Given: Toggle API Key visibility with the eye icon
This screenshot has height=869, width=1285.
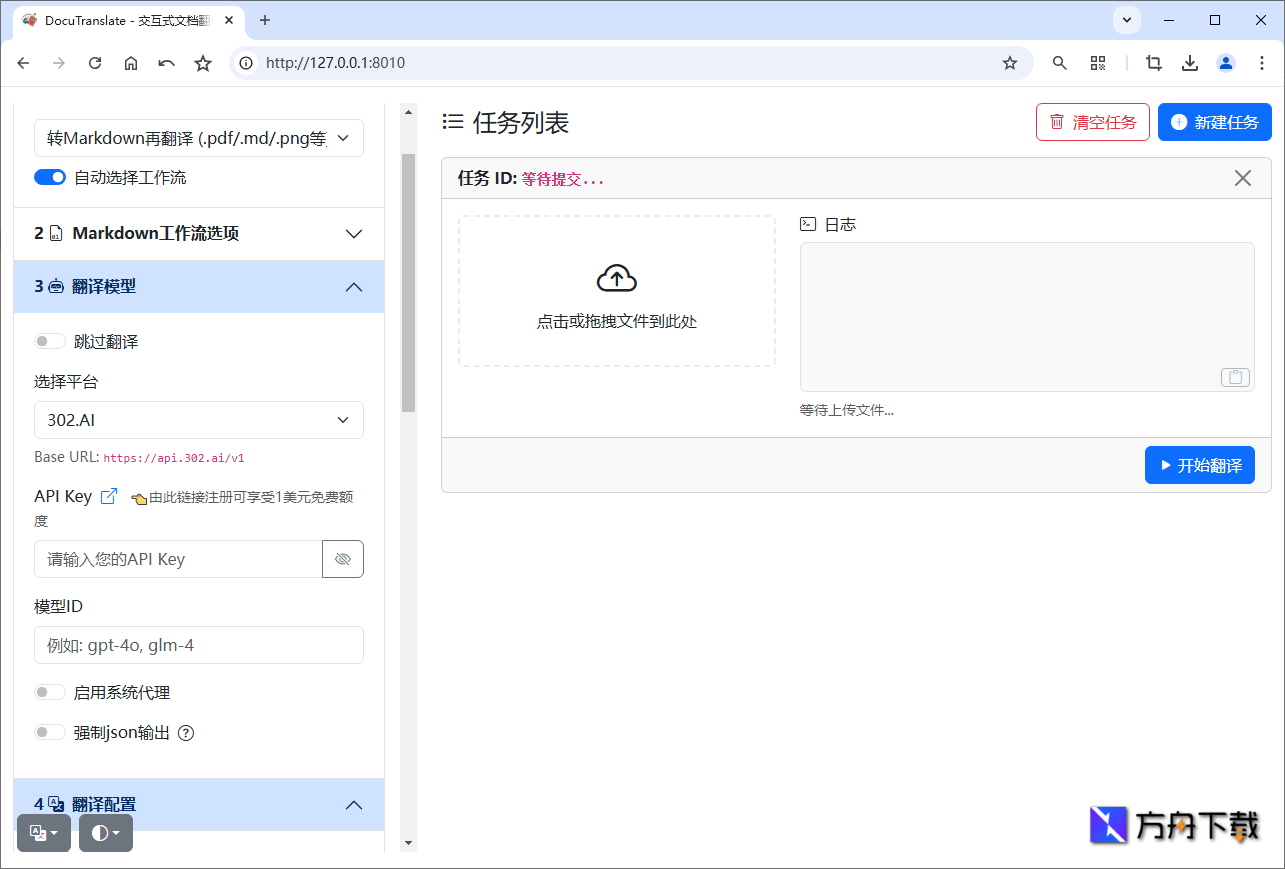Looking at the screenshot, I should 343,558.
